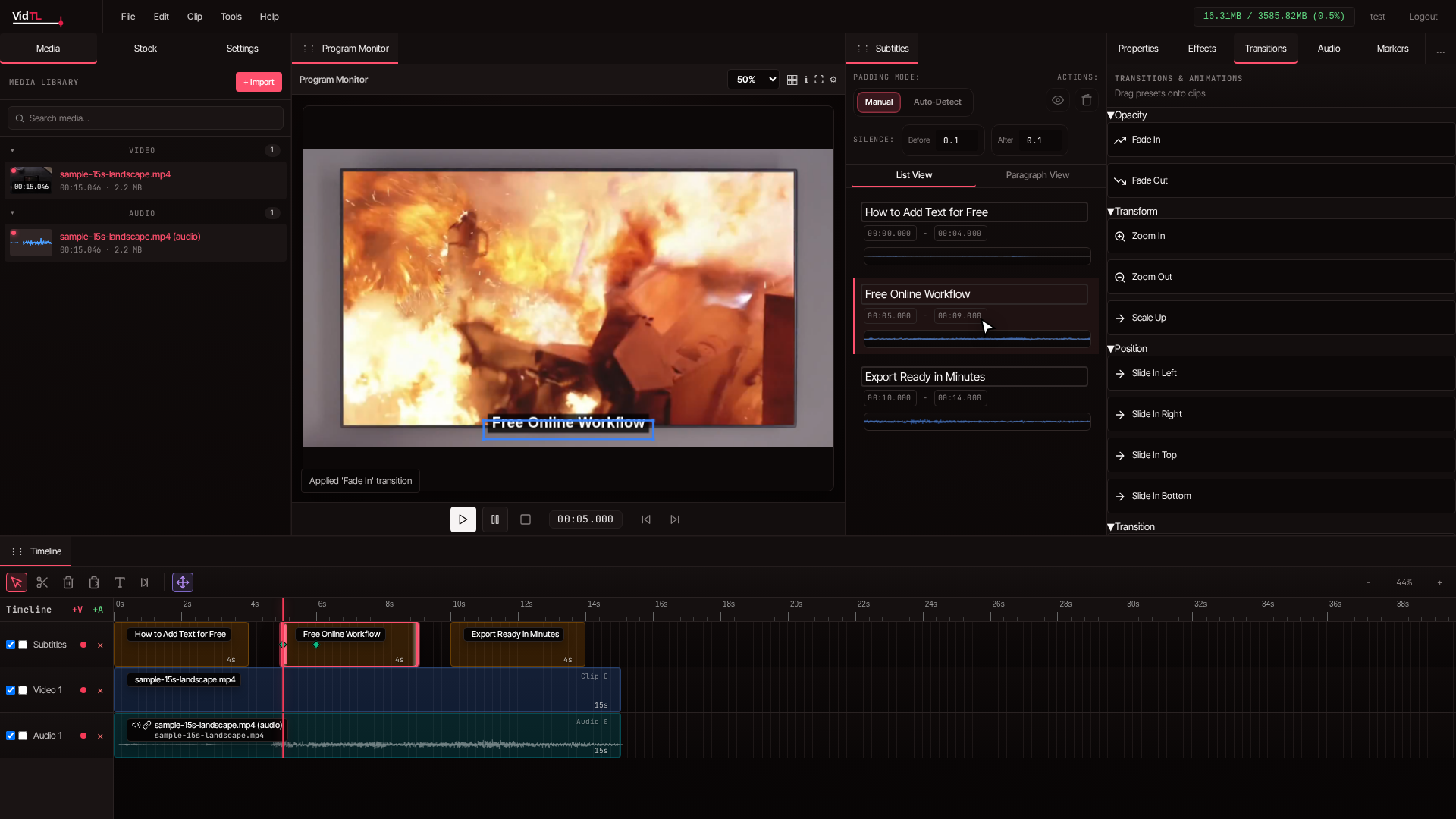Click the trash-with-arrow ripple delete icon
Screen dimensions: 1456x819
click(x=94, y=582)
